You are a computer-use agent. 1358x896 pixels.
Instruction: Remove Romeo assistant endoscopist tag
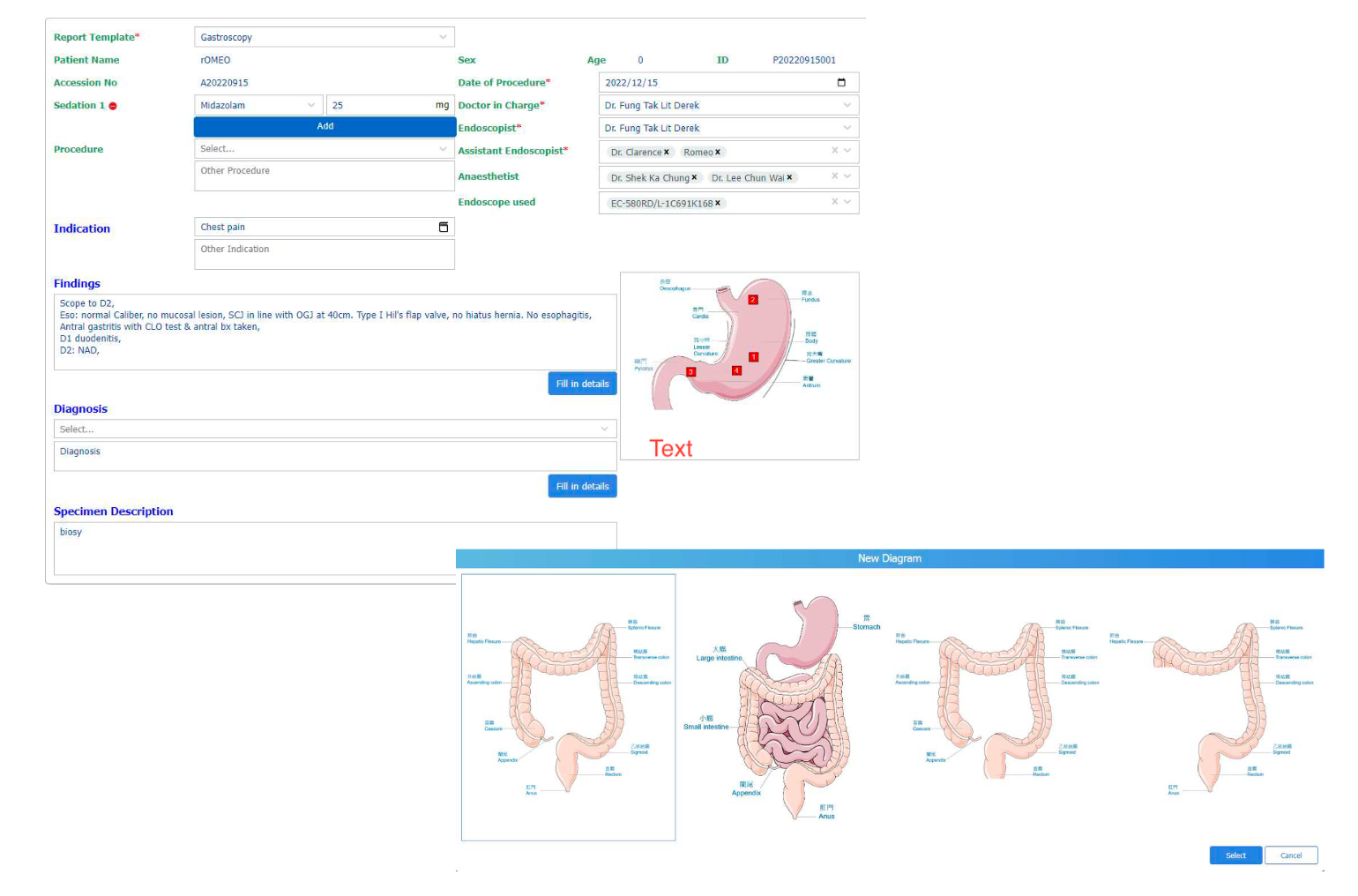pos(718,153)
